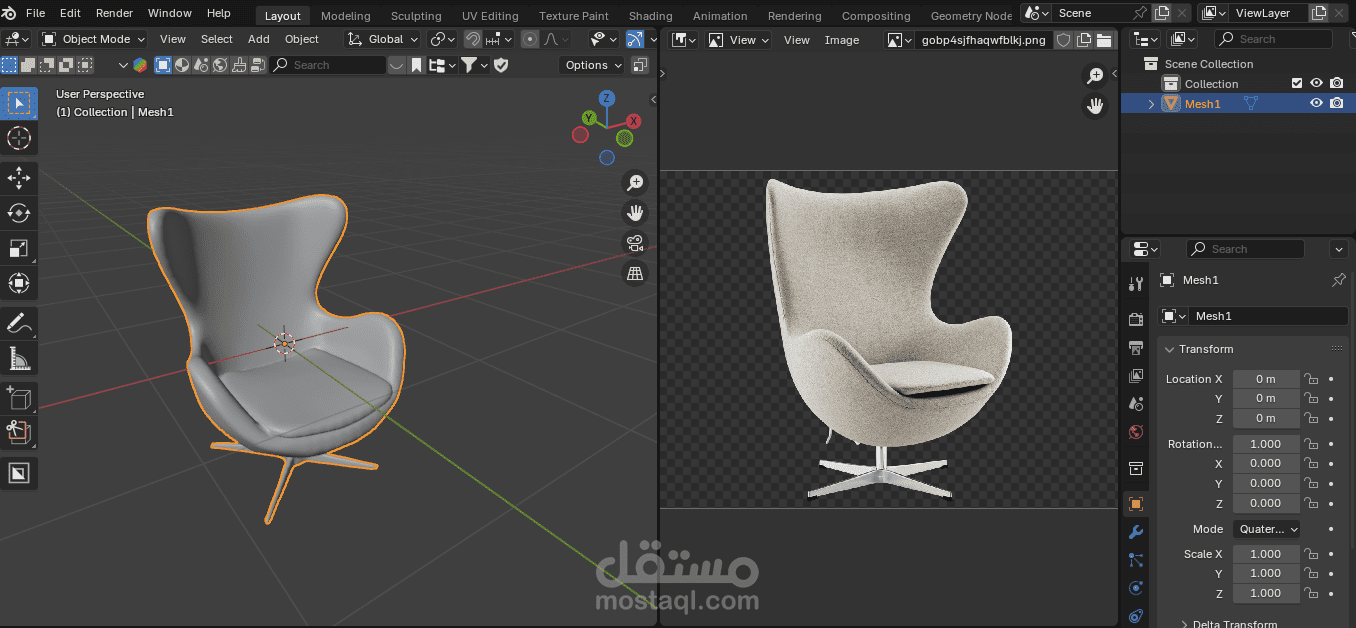Click the blue Z axis on gizmo
Viewport: 1356px width, 628px height.
tap(607, 98)
